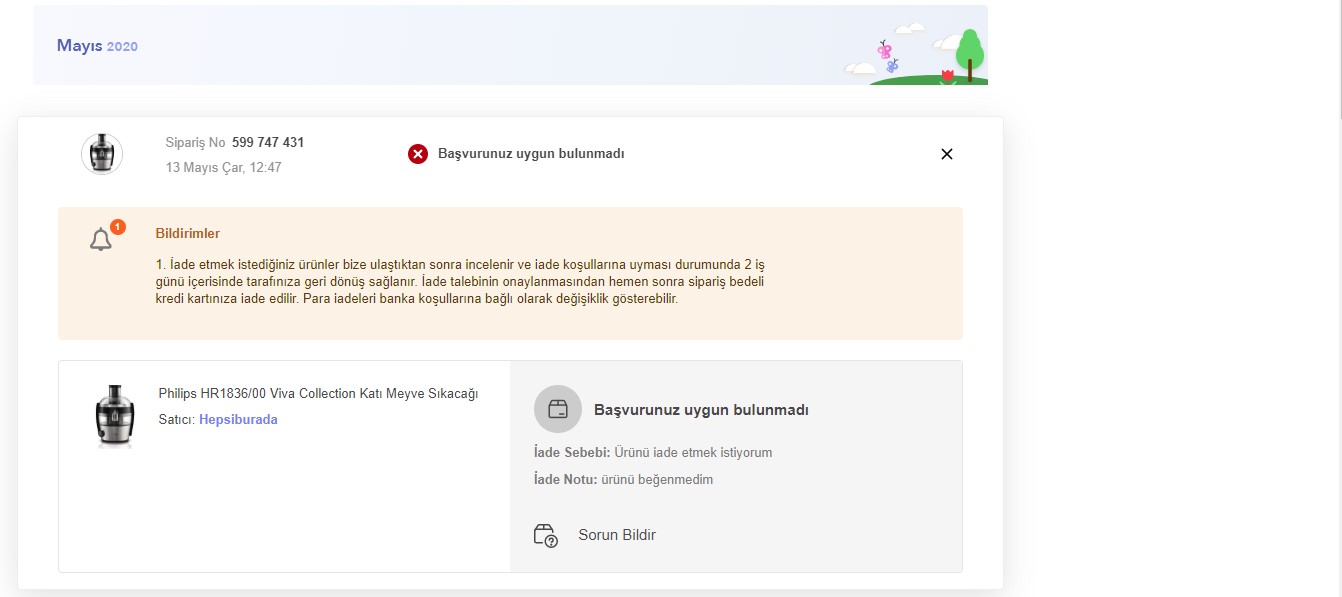This screenshot has width=1342, height=597.
Task: Click the İade Sebebi reason line
Action: click(653, 453)
